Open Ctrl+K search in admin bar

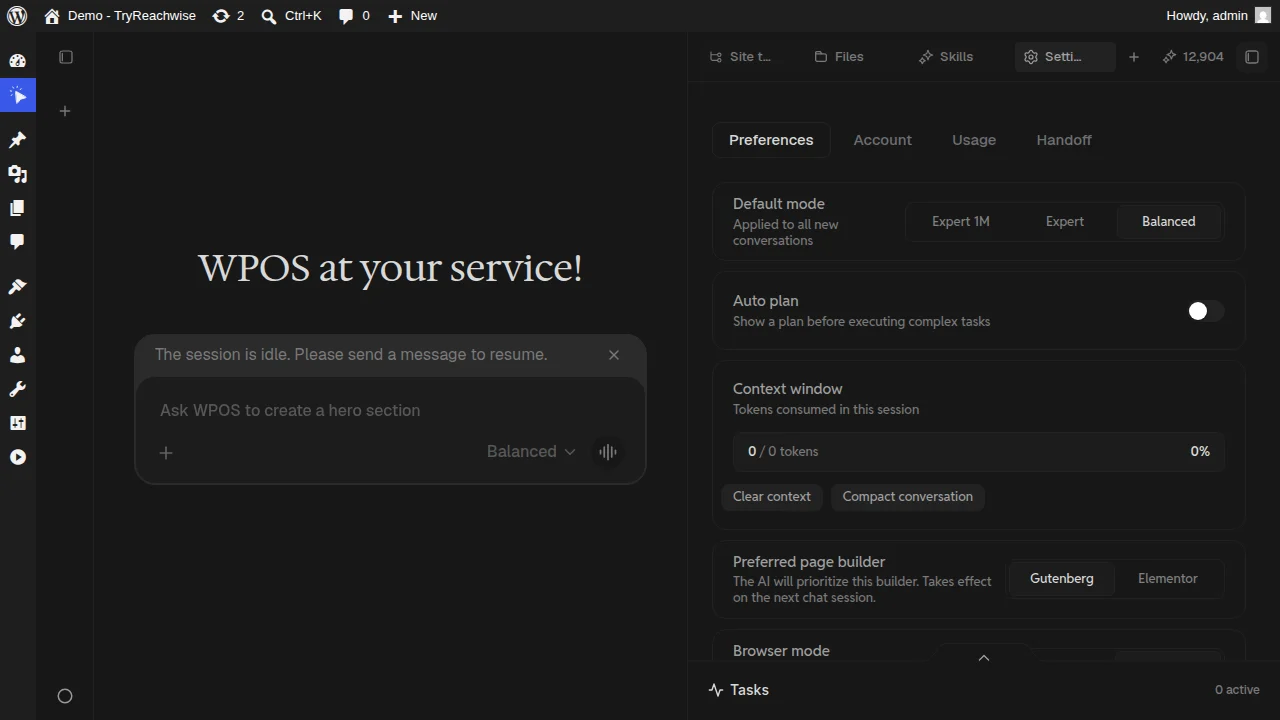(x=291, y=16)
